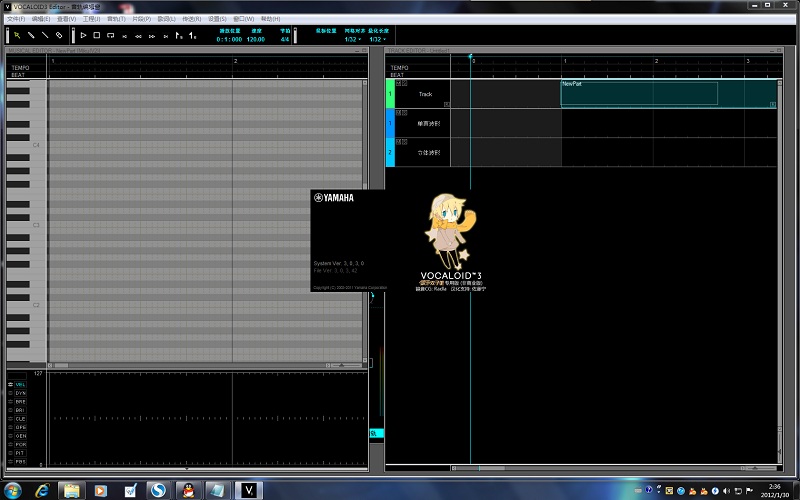Open QQ penguin from the taskbar
This screenshot has width=800, height=500.
[x=186, y=490]
